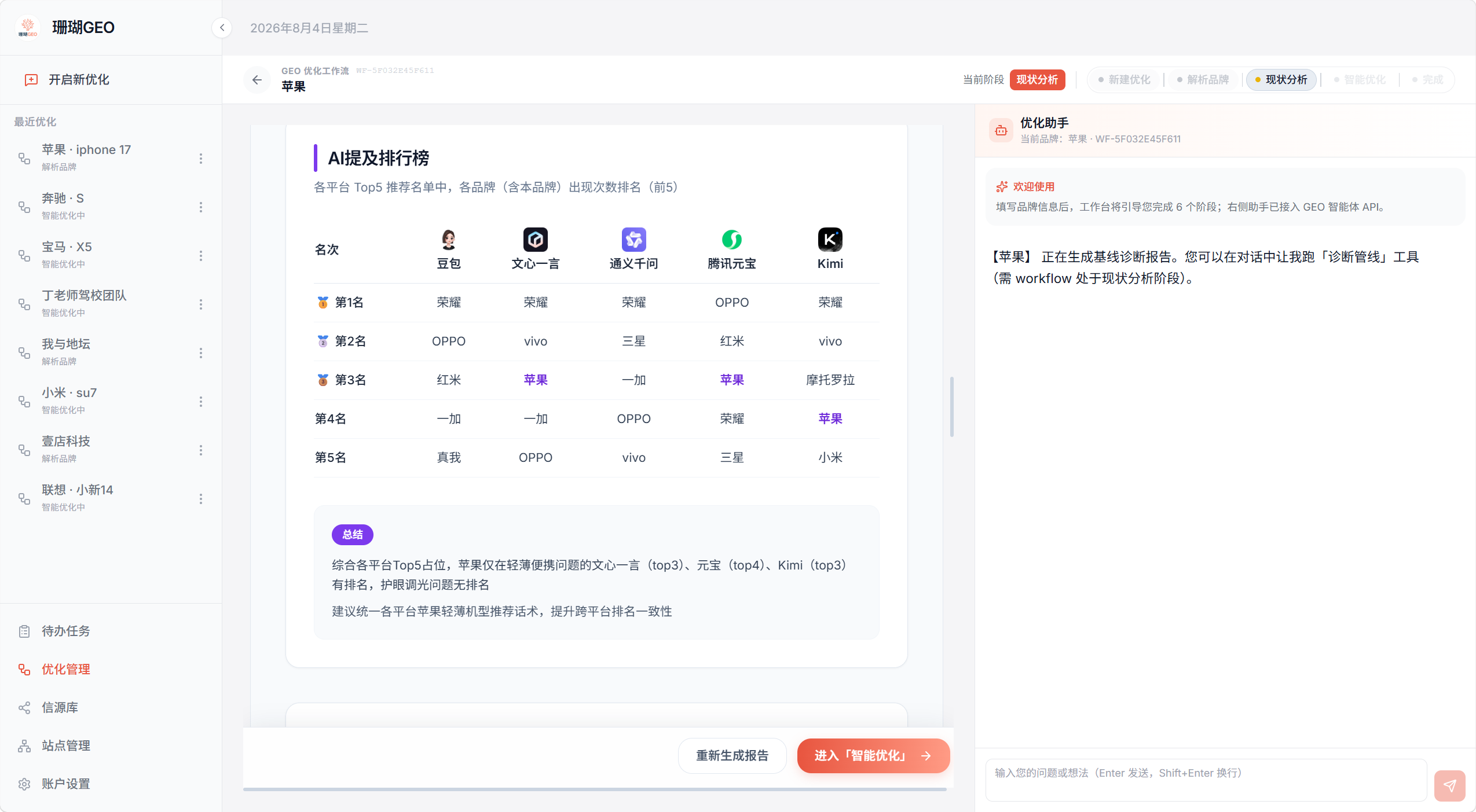Click the 进入「智能优化」 button
Image resolution: width=1476 pixels, height=812 pixels.
pyautogui.click(x=873, y=755)
